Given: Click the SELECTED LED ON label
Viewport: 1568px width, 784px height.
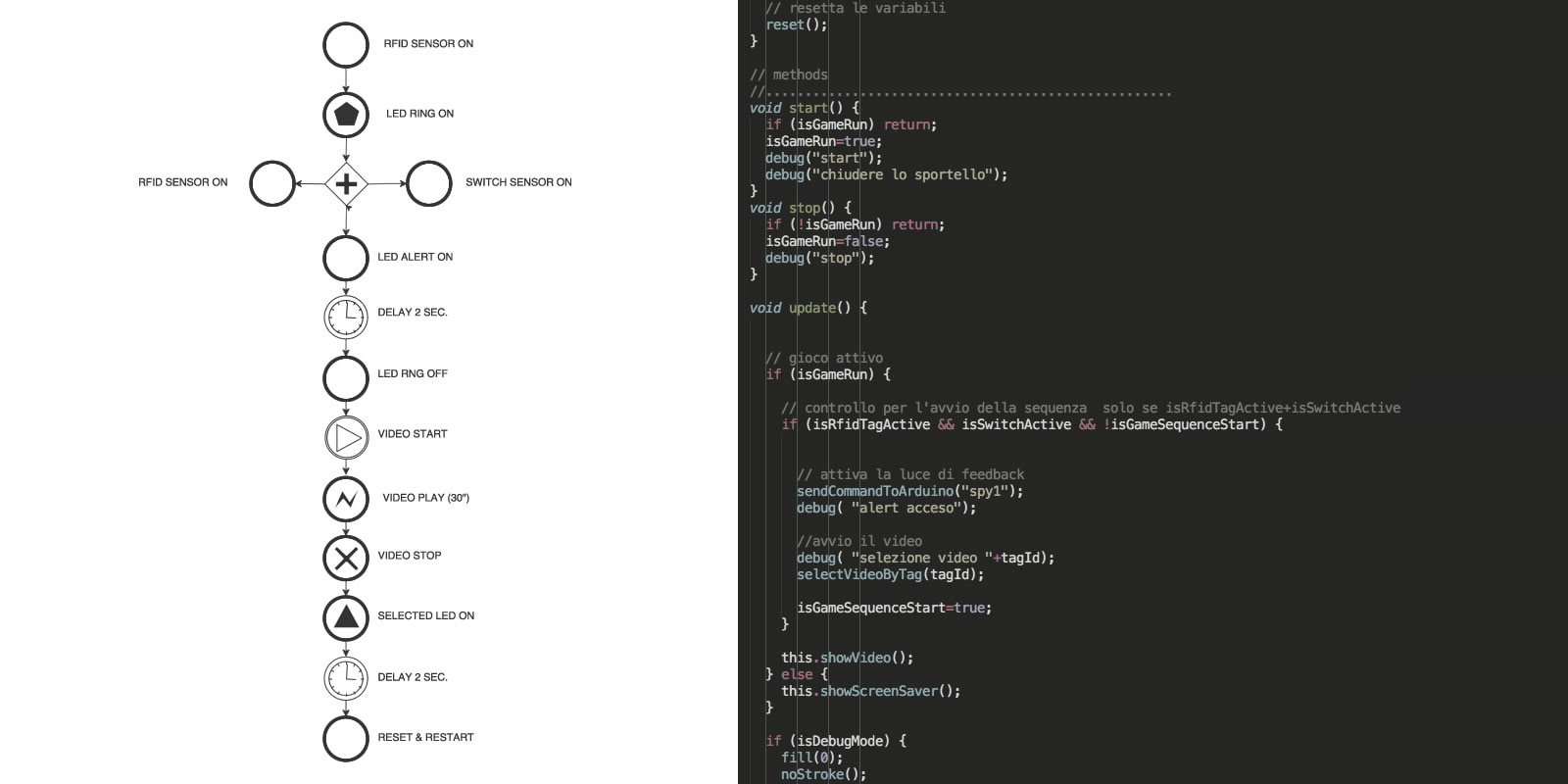Looking at the screenshot, I should (x=425, y=615).
